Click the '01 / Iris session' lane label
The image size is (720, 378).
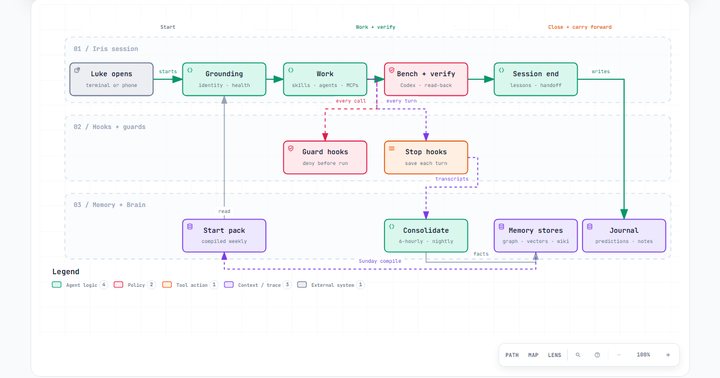tap(106, 49)
